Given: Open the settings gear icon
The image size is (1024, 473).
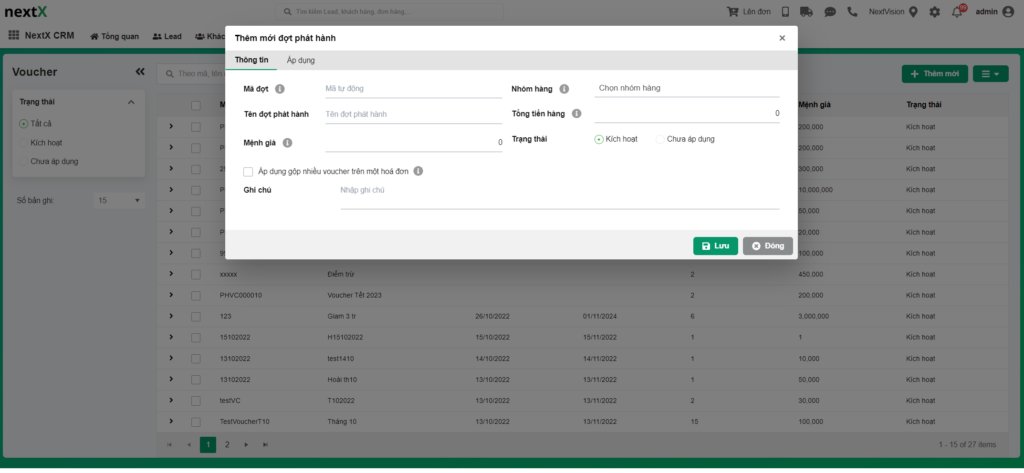Looking at the screenshot, I should tap(934, 12).
